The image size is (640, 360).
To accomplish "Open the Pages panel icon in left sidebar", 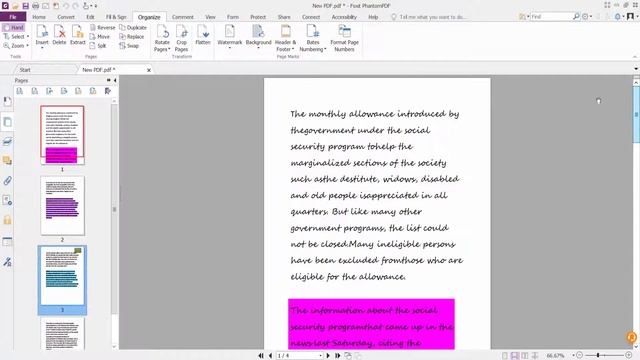I will pyautogui.click(x=7, y=122).
